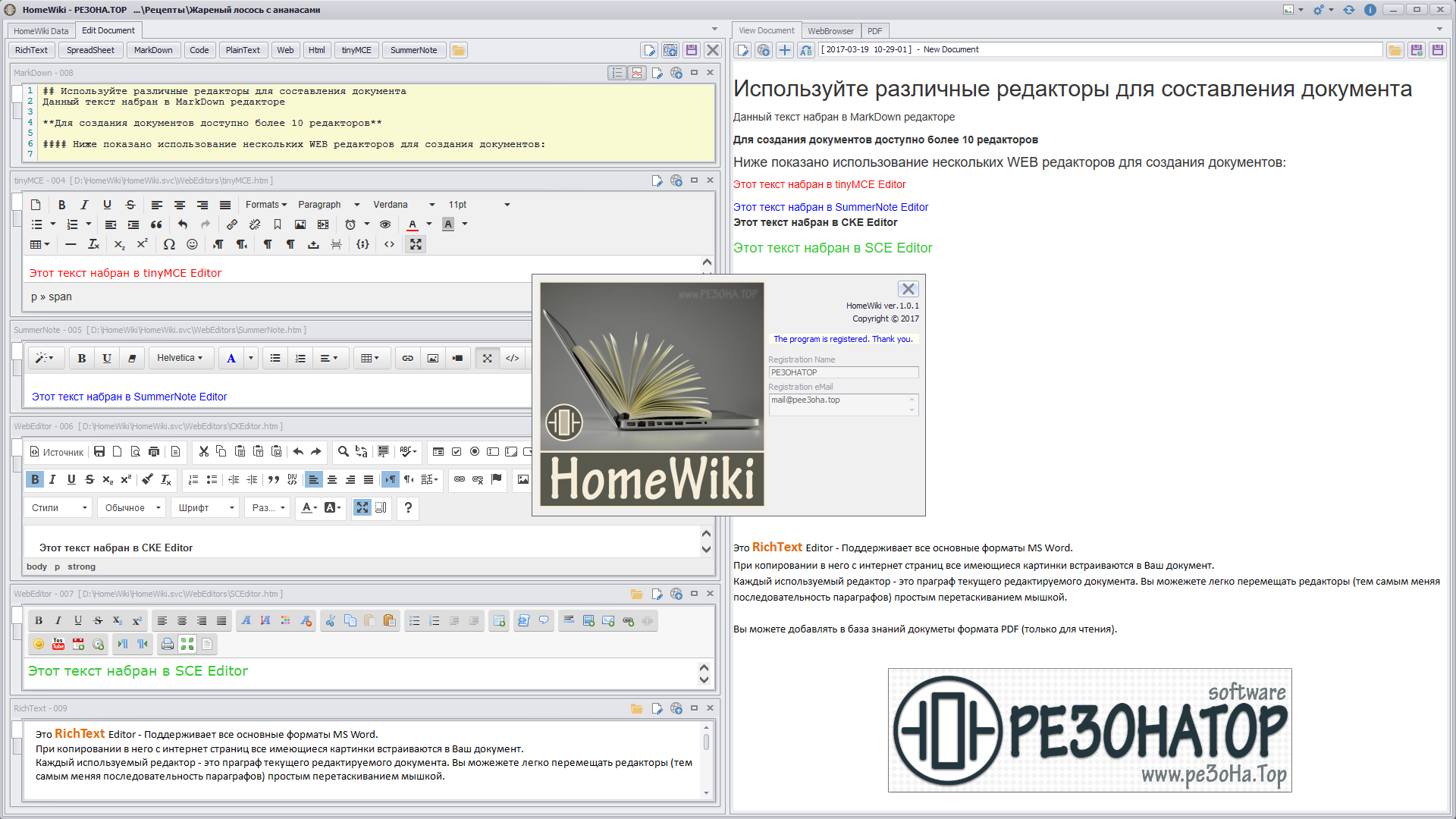Screen dimensions: 1456x819
Task: Open the PDF tab
Action: [x=874, y=31]
